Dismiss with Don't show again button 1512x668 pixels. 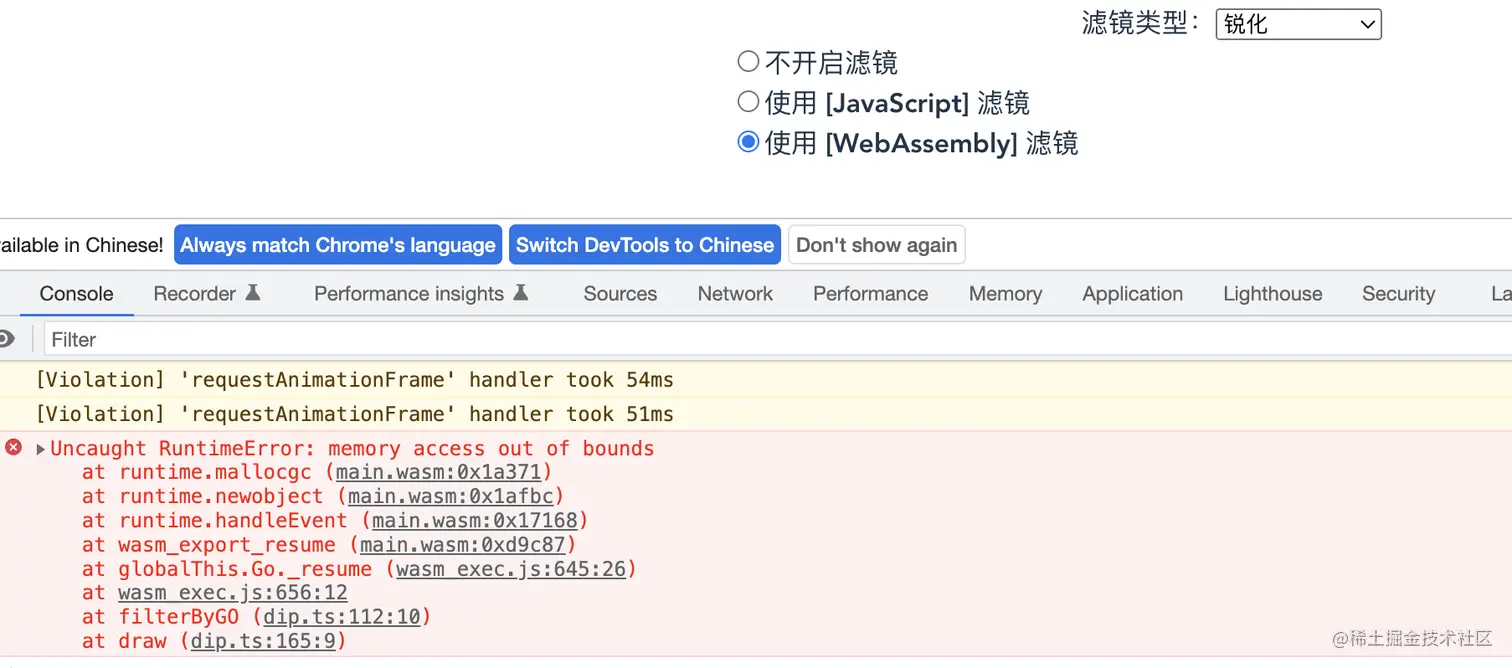coord(876,245)
